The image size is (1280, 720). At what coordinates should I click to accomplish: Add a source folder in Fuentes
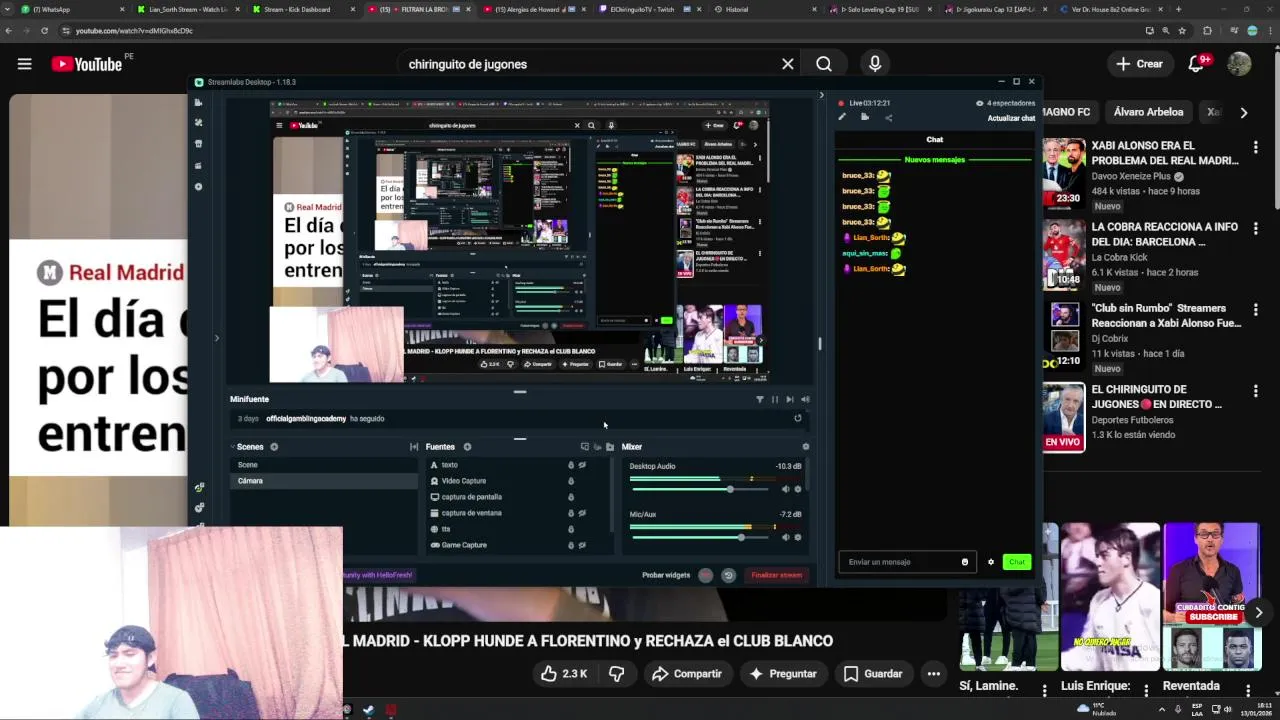pyautogui.click(x=609, y=447)
